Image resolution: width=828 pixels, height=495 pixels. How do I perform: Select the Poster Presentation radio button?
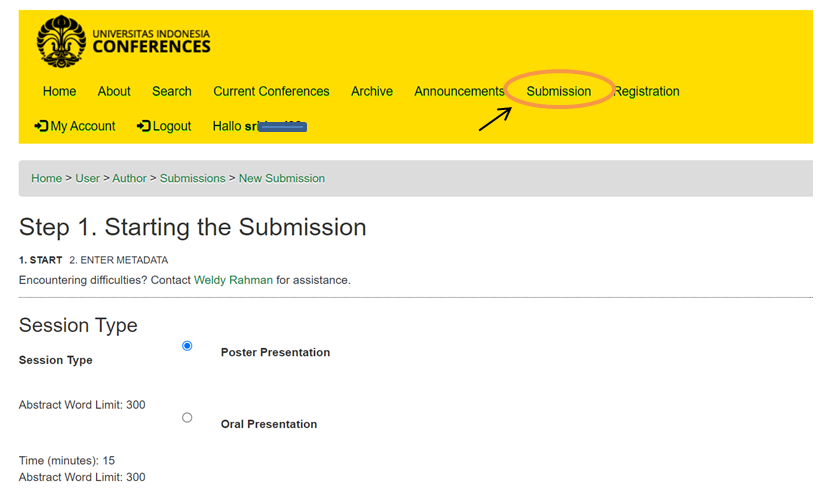187,346
